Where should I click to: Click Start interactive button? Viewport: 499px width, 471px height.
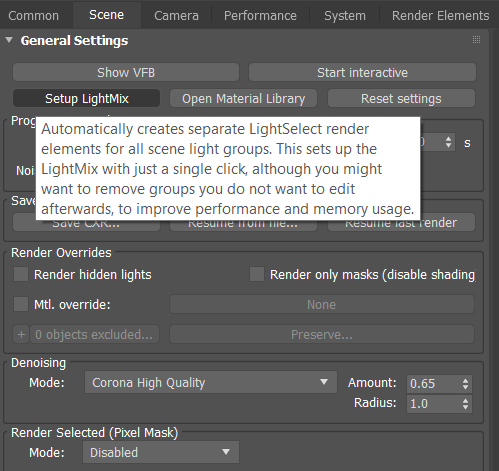362,72
